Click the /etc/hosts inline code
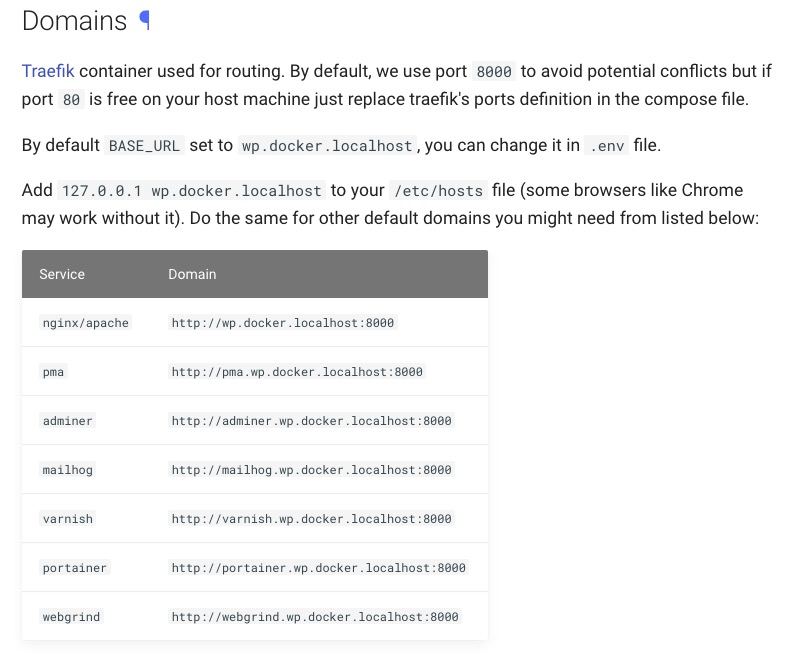This screenshot has width=805, height=660. pyautogui.click(x=438, y=191)
